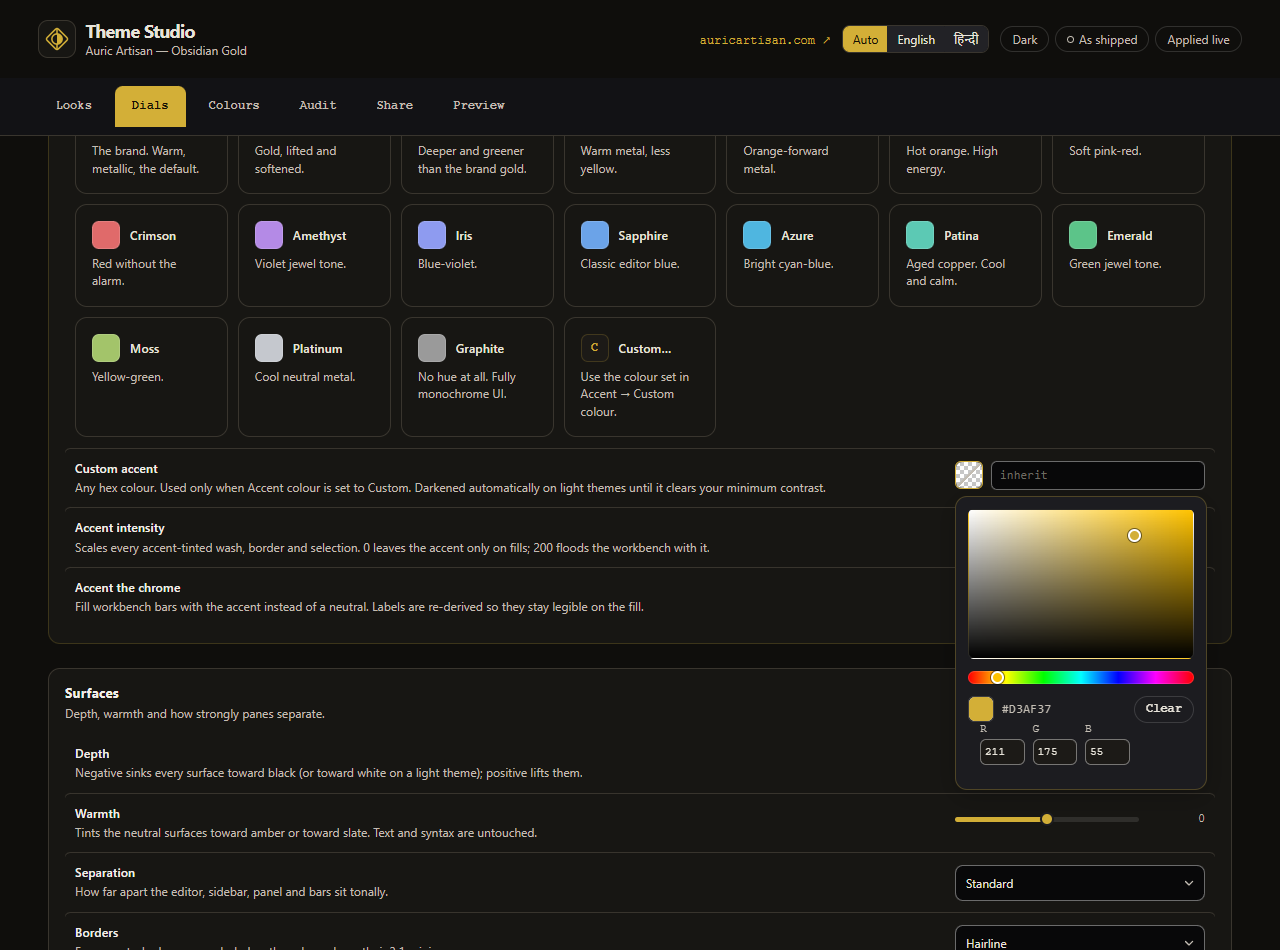Viewport: 1280px width, 950px height.
Task: Pick the Platinum accent colour
Action: point(314,377)
